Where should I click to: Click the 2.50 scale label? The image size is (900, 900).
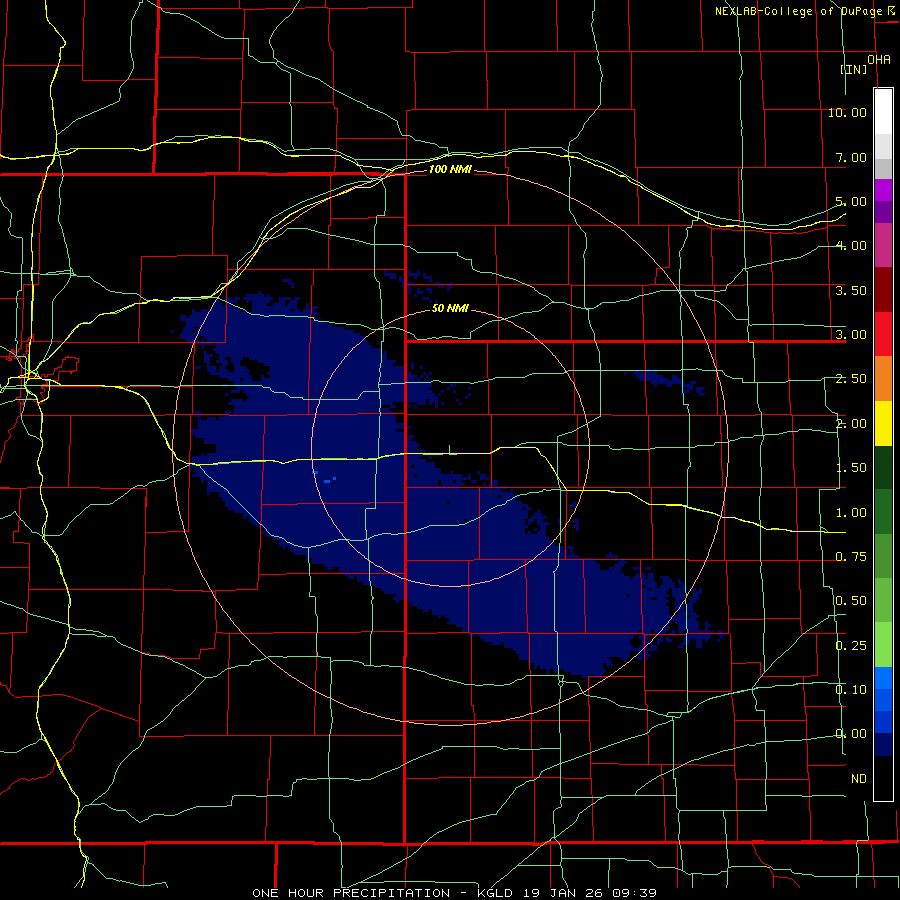[x=851, y=379]
